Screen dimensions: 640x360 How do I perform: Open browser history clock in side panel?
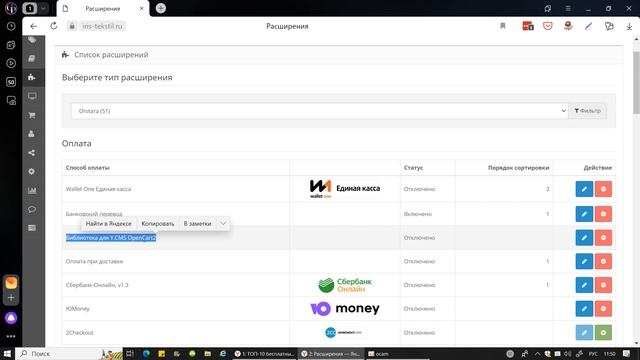[x=11, y=26]
